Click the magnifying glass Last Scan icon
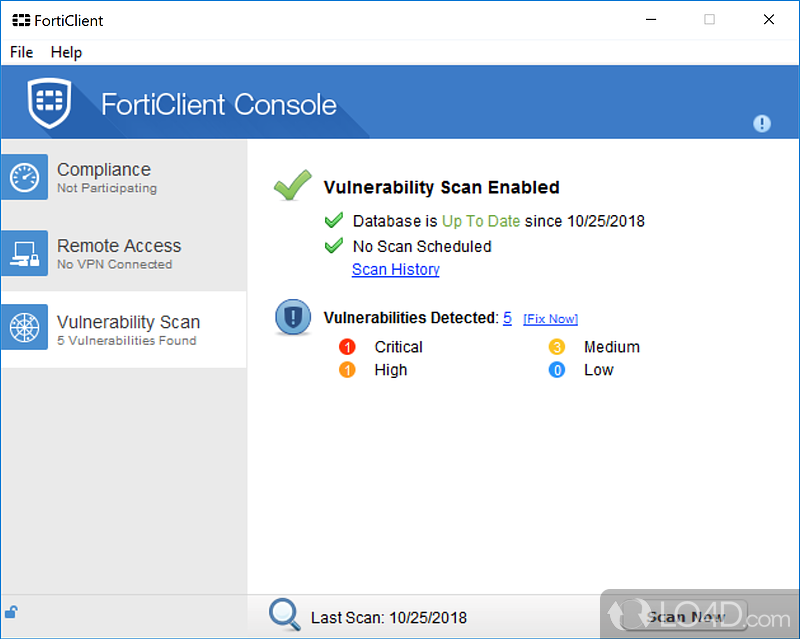 click(285, 615)
